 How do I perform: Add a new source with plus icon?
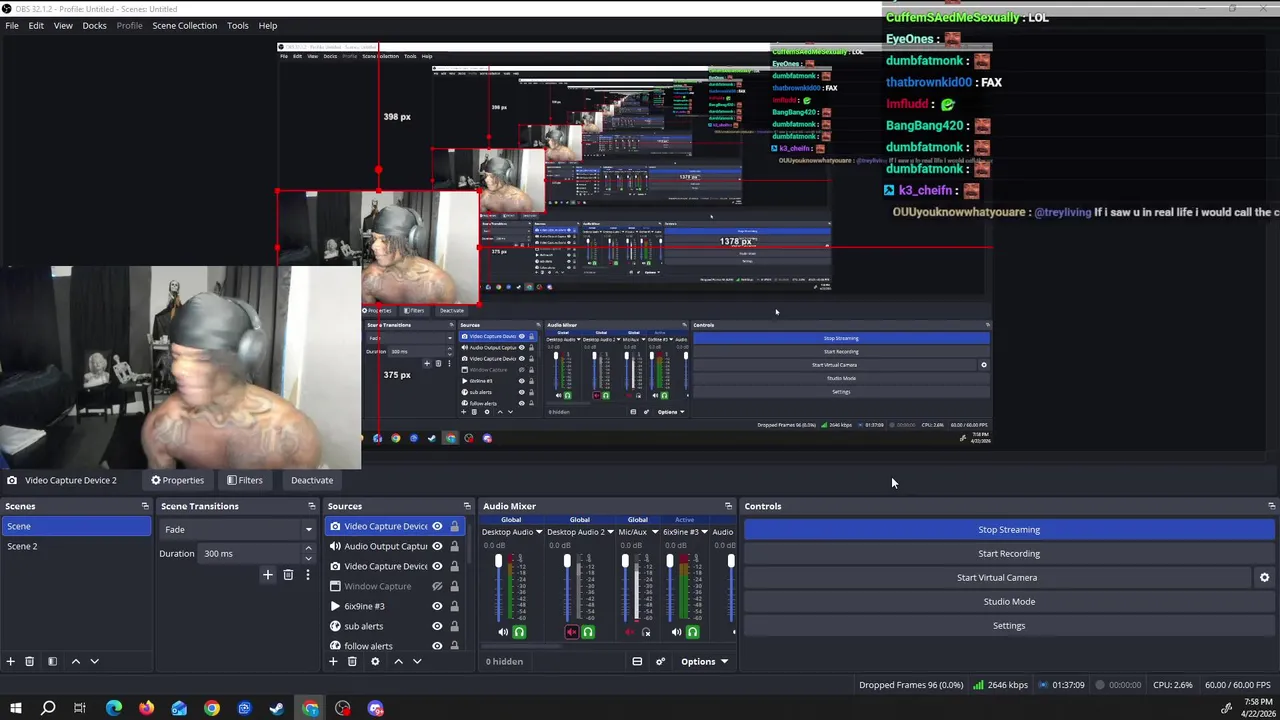(333, 661)
